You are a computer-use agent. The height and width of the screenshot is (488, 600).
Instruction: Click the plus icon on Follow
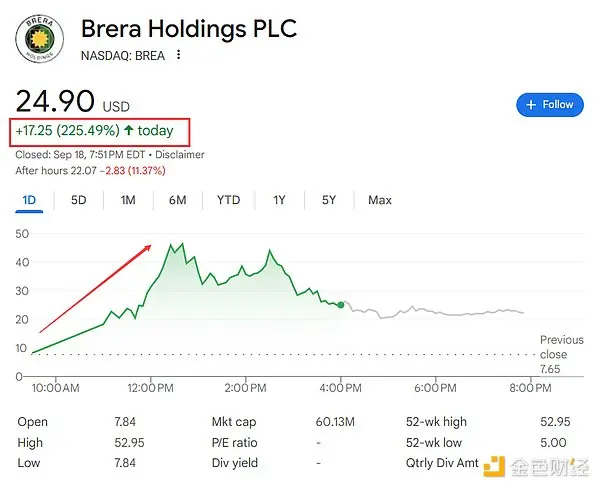[531, 105]
